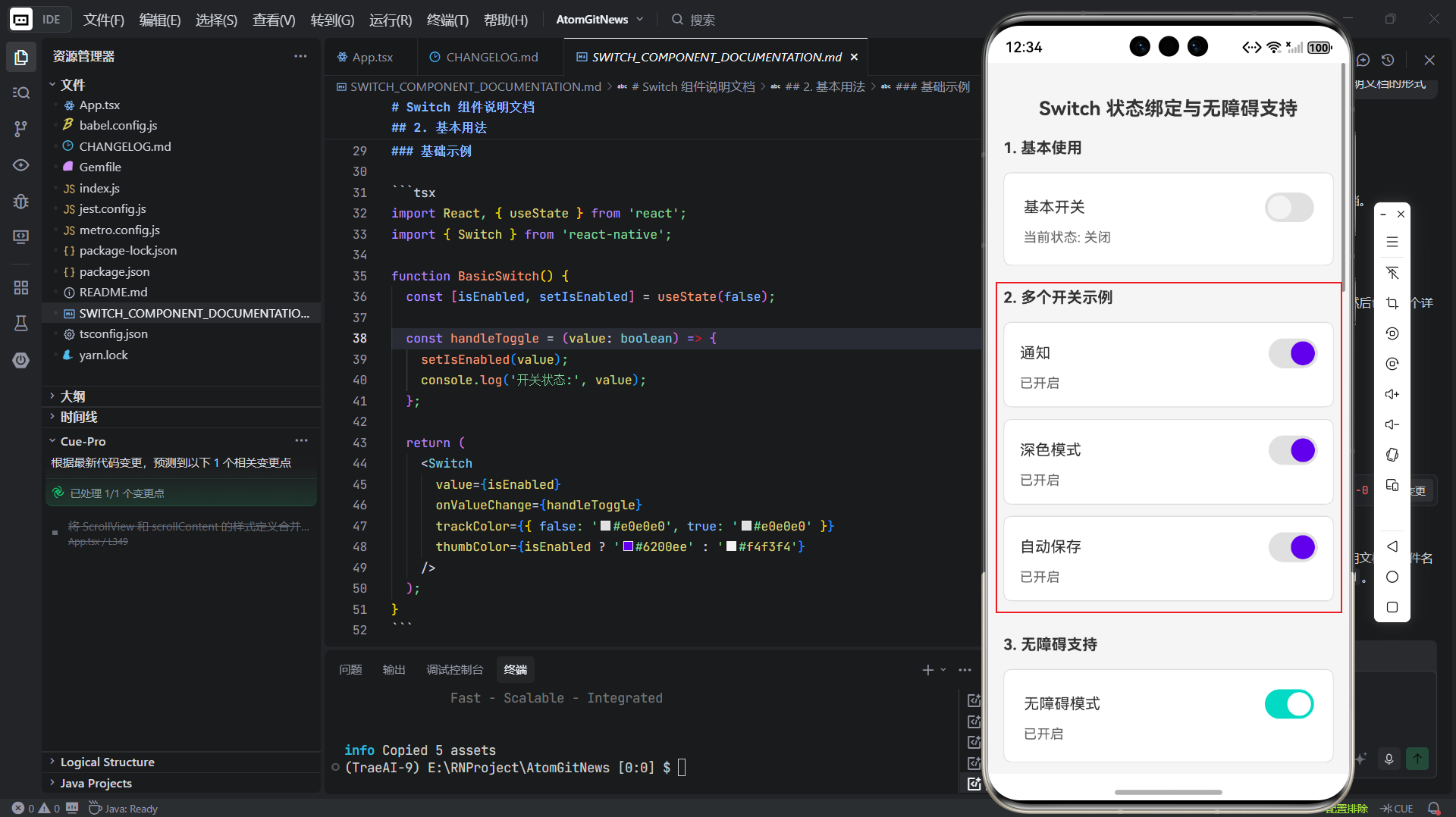Click the #f4f3f4 color swatch in code
Viewport: 1456px width, 817px height.
731,546
